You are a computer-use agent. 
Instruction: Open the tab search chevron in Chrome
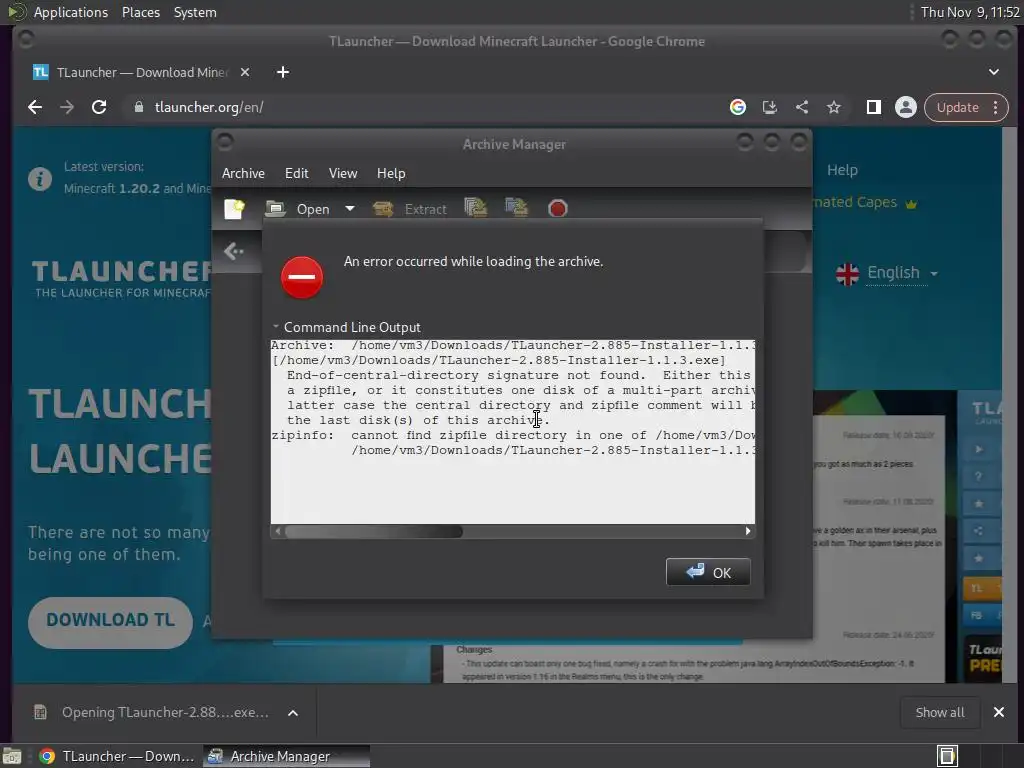[x=993, y=72]
